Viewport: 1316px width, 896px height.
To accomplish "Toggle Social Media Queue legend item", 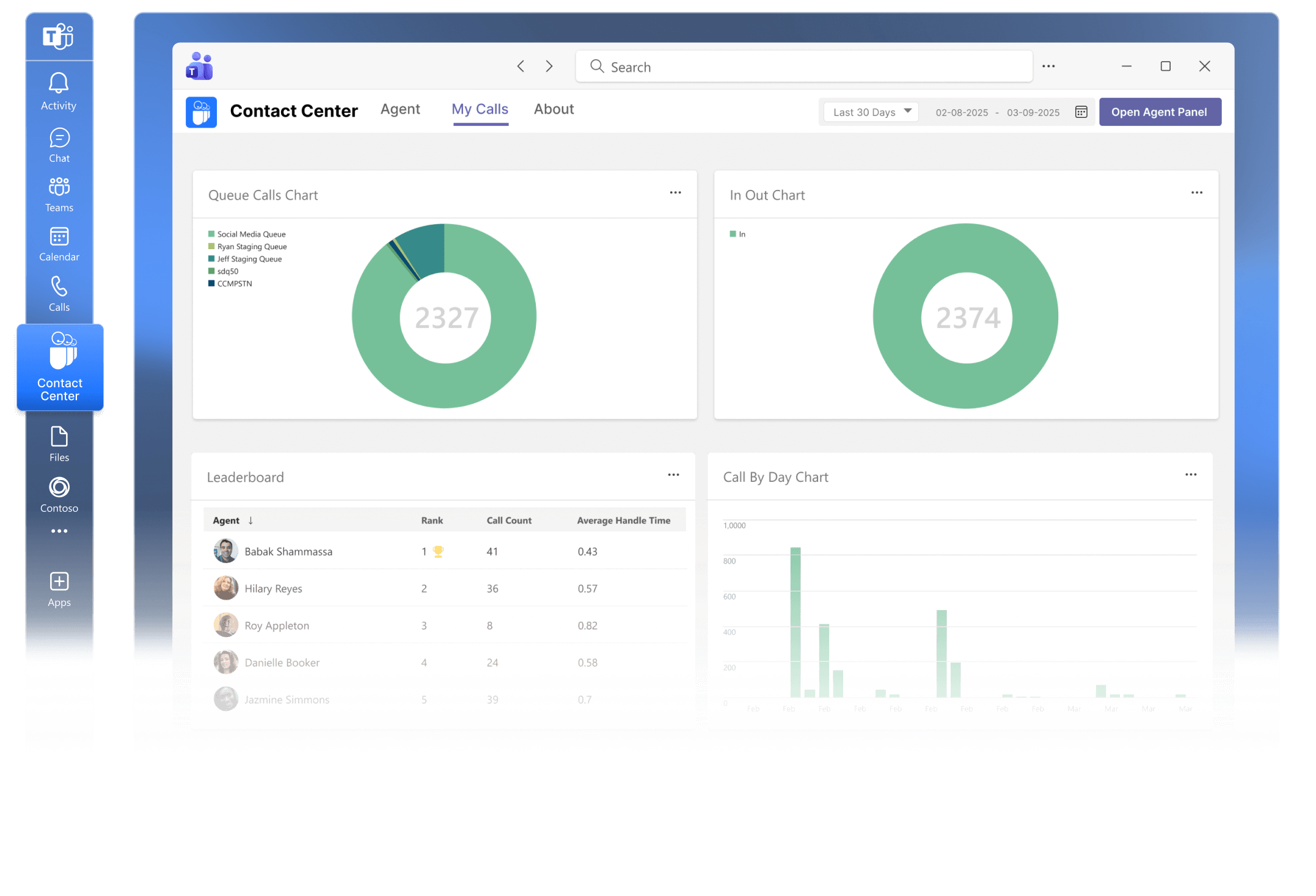I will (250, 235).
